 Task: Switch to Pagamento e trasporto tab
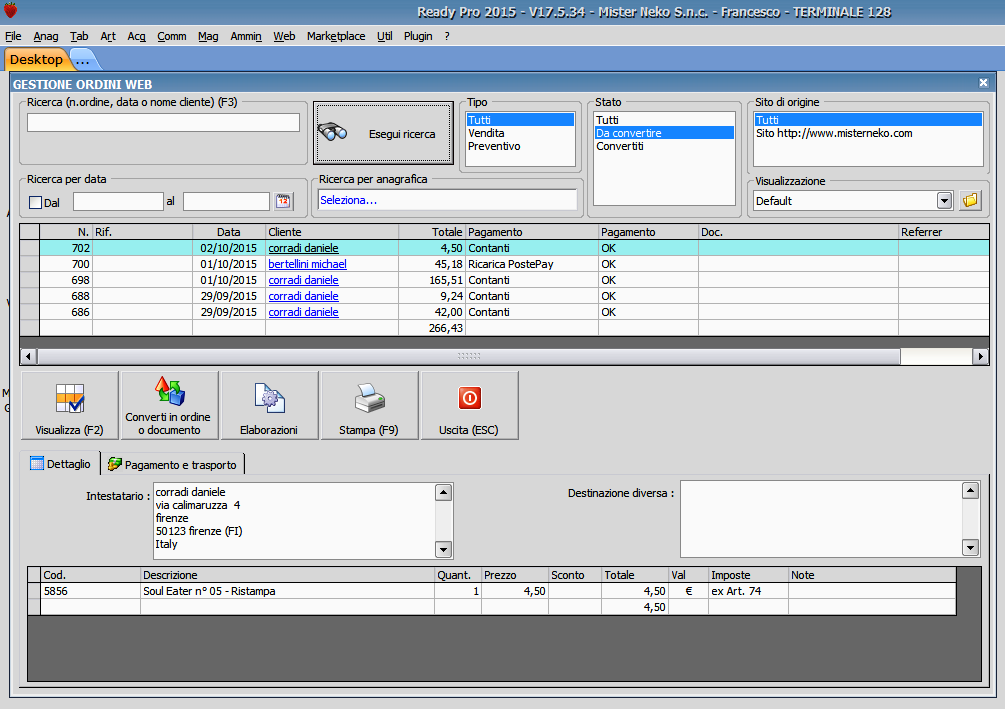coord(173,464)
